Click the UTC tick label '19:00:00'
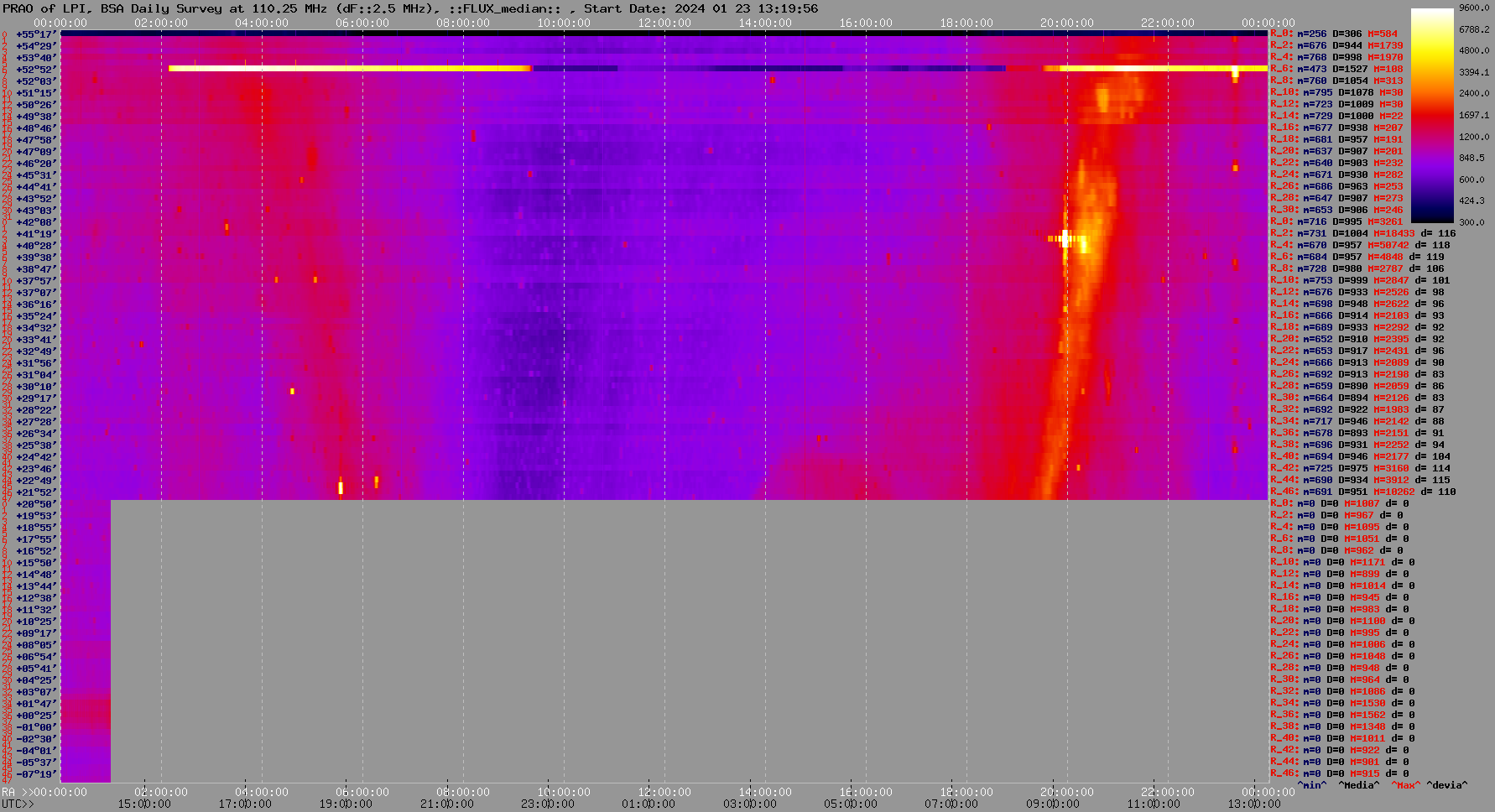 (346, 804)
